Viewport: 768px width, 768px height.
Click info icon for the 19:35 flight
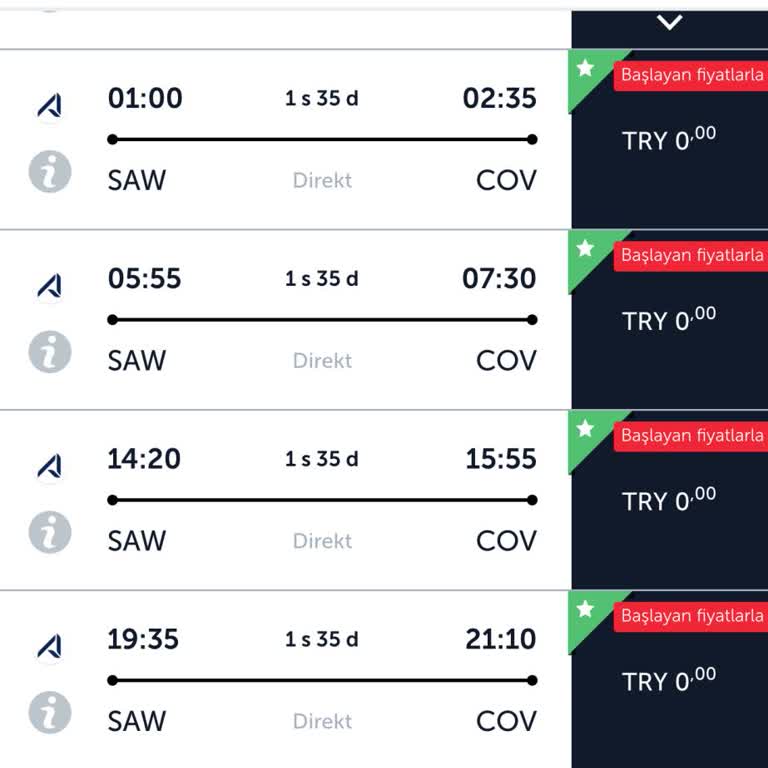(49, 712)
